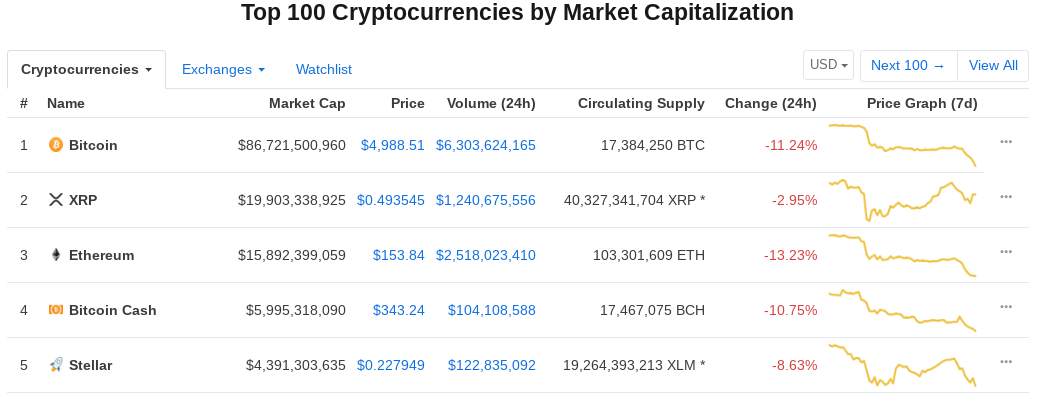Sort by Change (24h) column header

(x=770, y=103)
